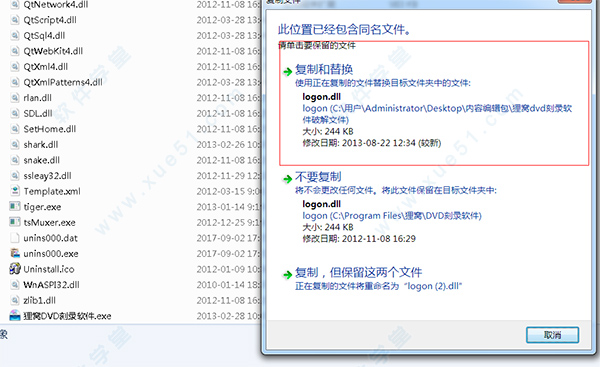Select the snake.dll file name

(x=41, y=160)
